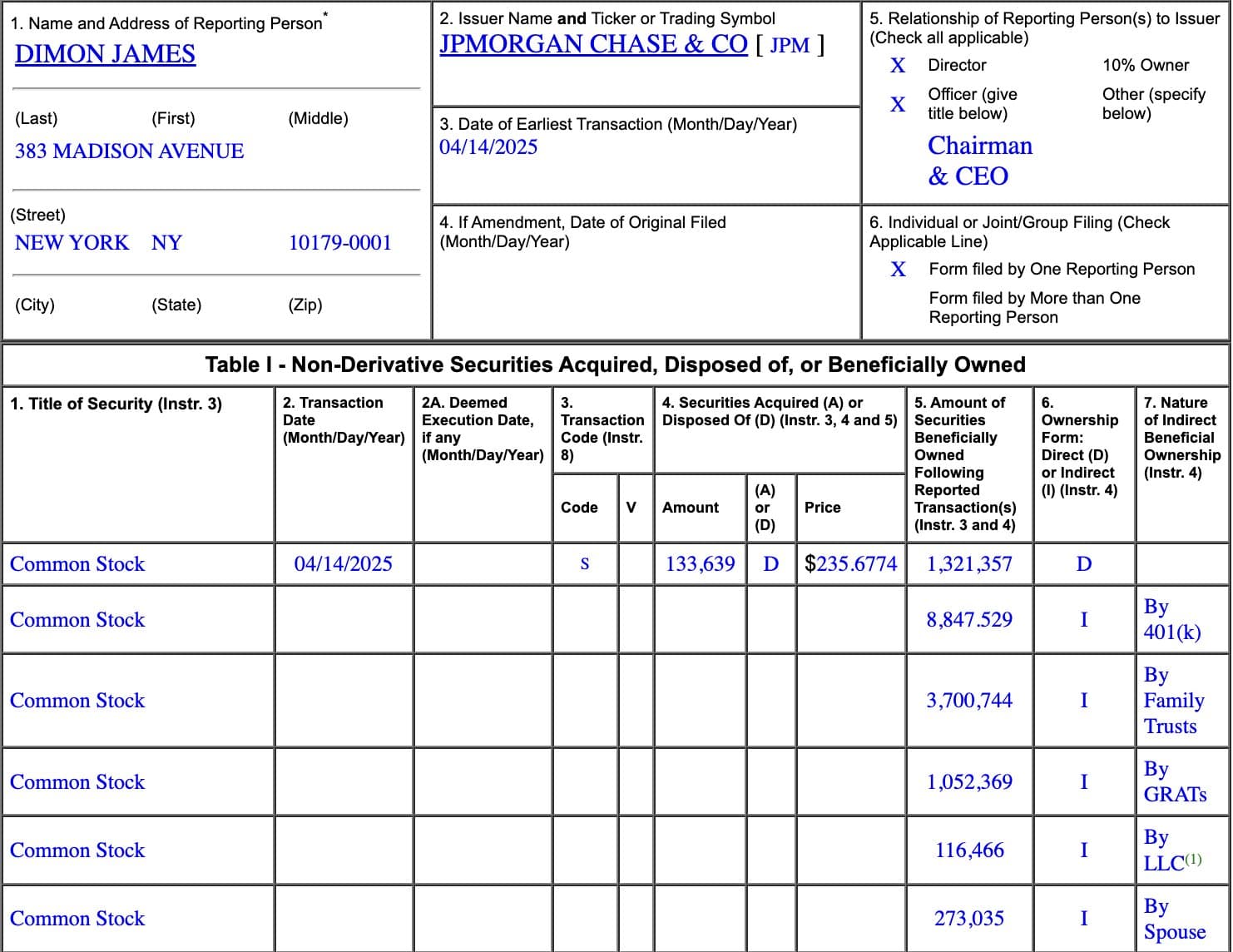The image size is (1233, 952).
Task: Click the JPM ticker symbol
Action: (790, 46)
